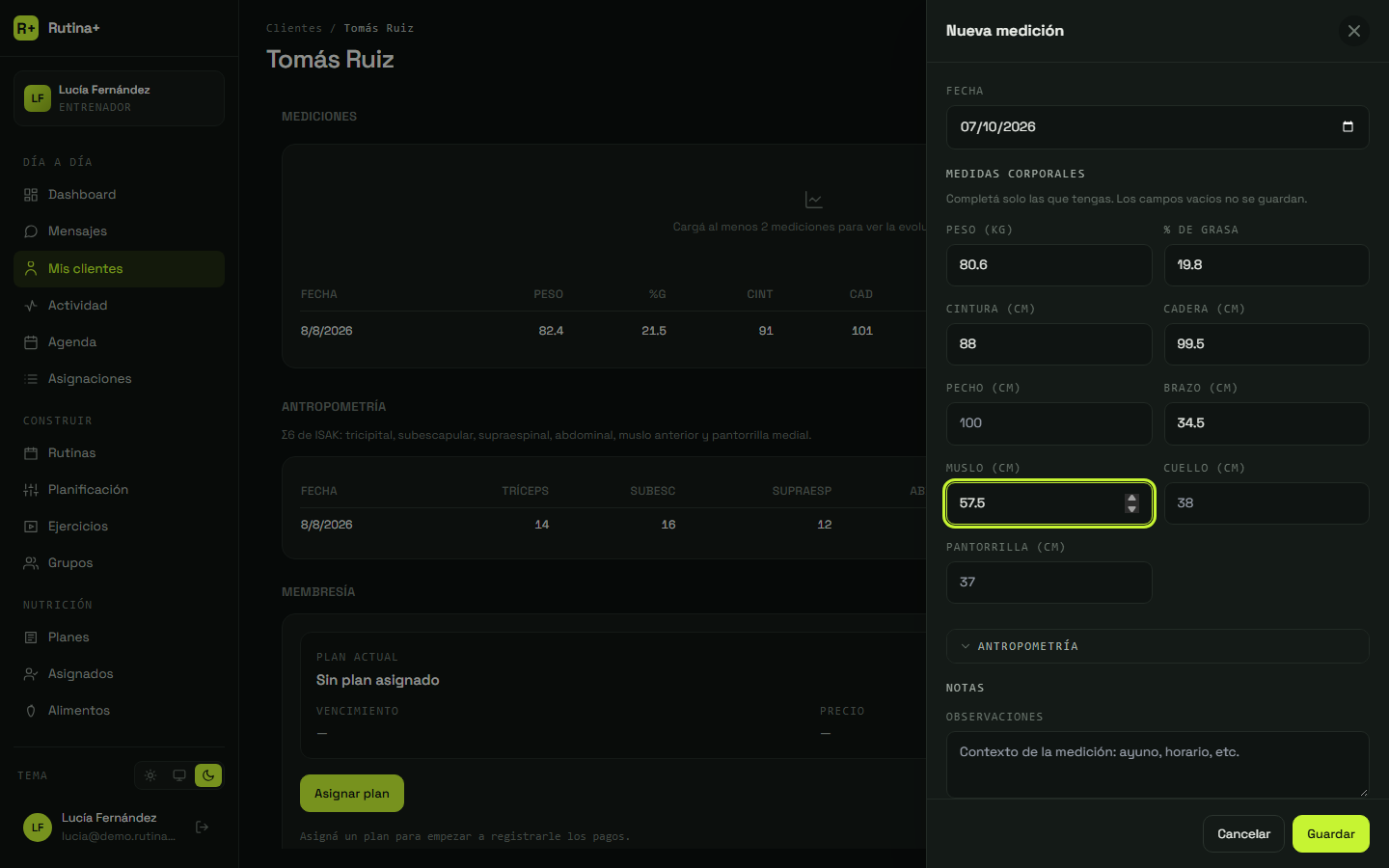Click the Cadera (cm) field
Image resolution: width=1389 pixels, height=868 pixels.
pyautogui.click(x=1266, y=344)
